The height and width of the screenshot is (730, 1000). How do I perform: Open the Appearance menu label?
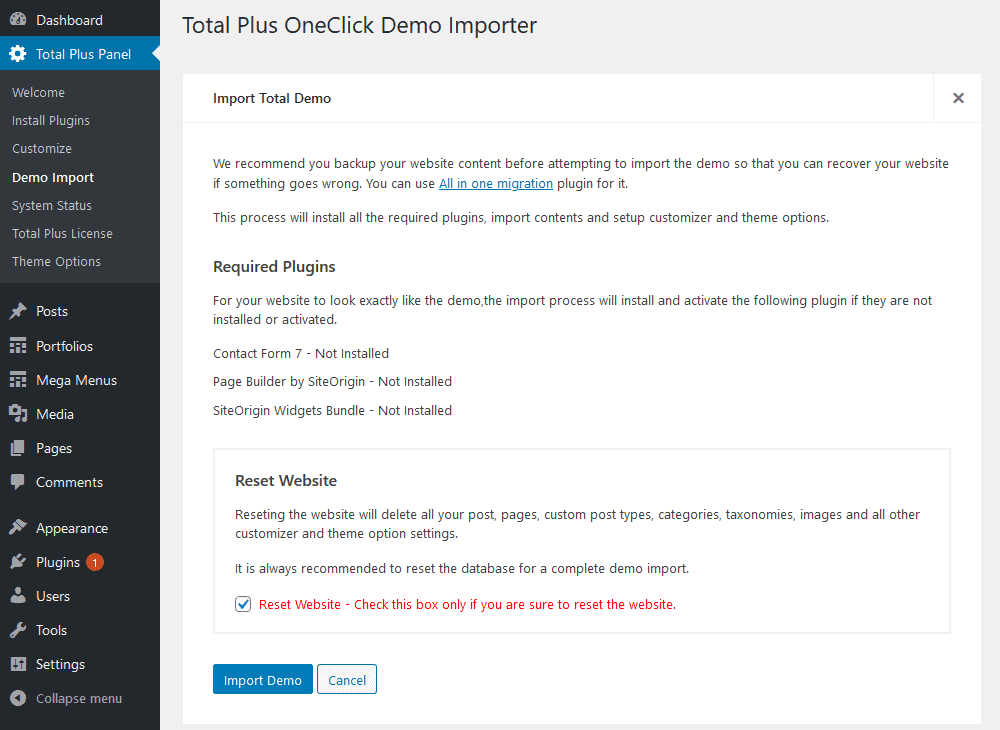tap(72, 528)
